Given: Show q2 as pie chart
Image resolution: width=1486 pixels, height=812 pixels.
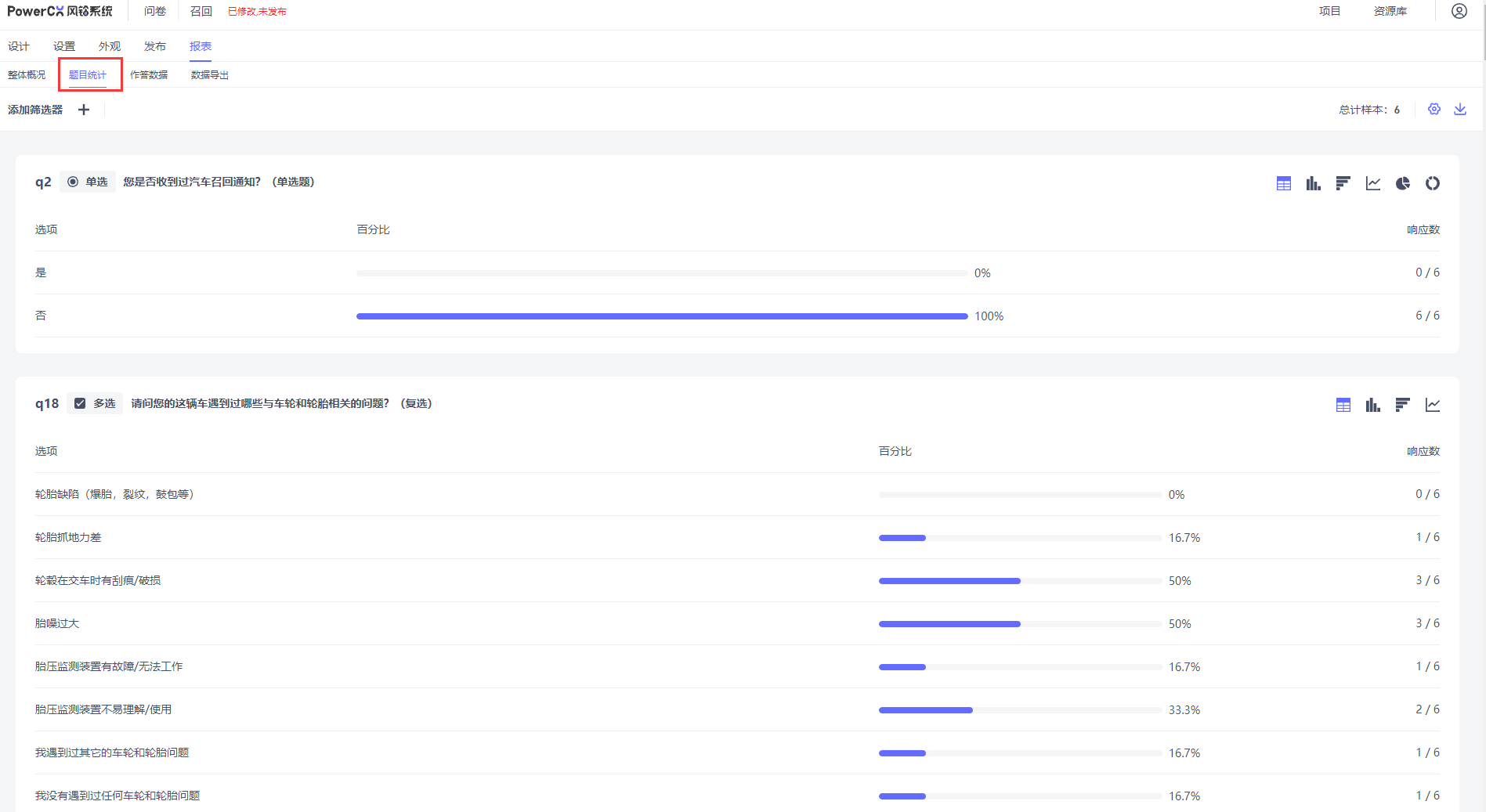Looking at the screenshot, I should (x=1402, y=183).
